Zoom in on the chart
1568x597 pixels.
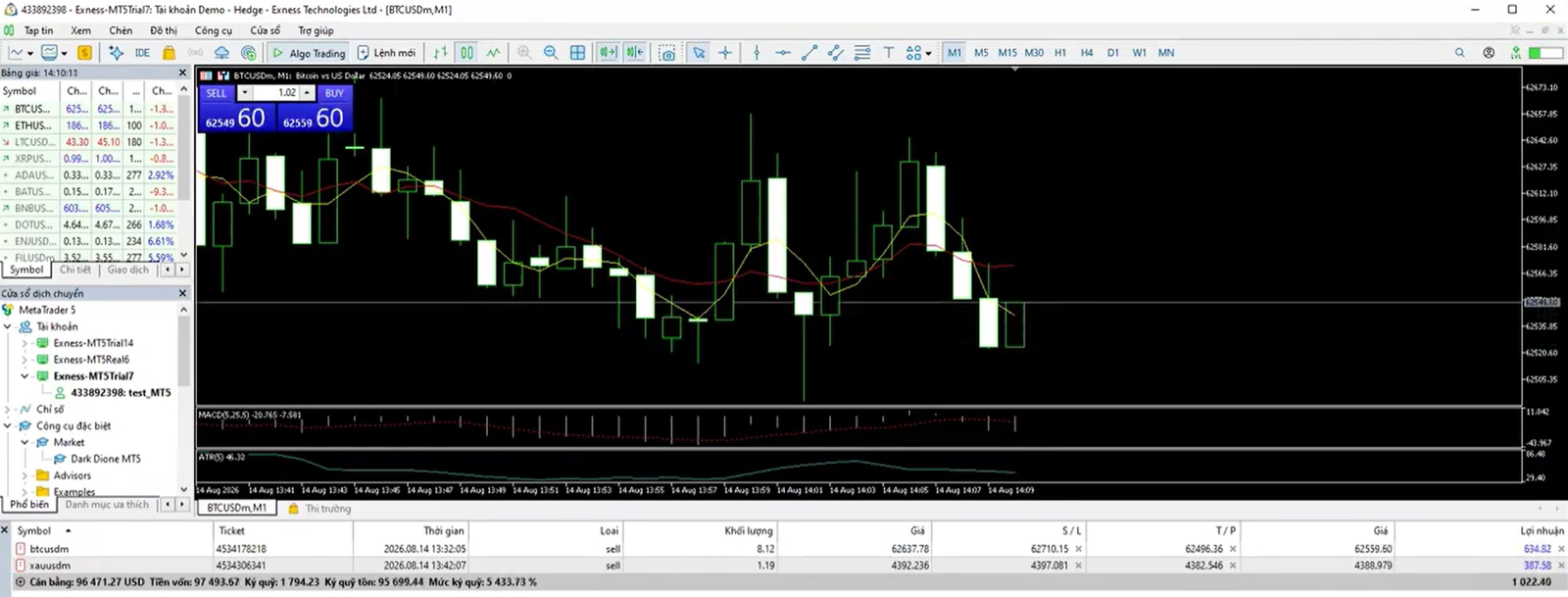(x=524, y=53)
